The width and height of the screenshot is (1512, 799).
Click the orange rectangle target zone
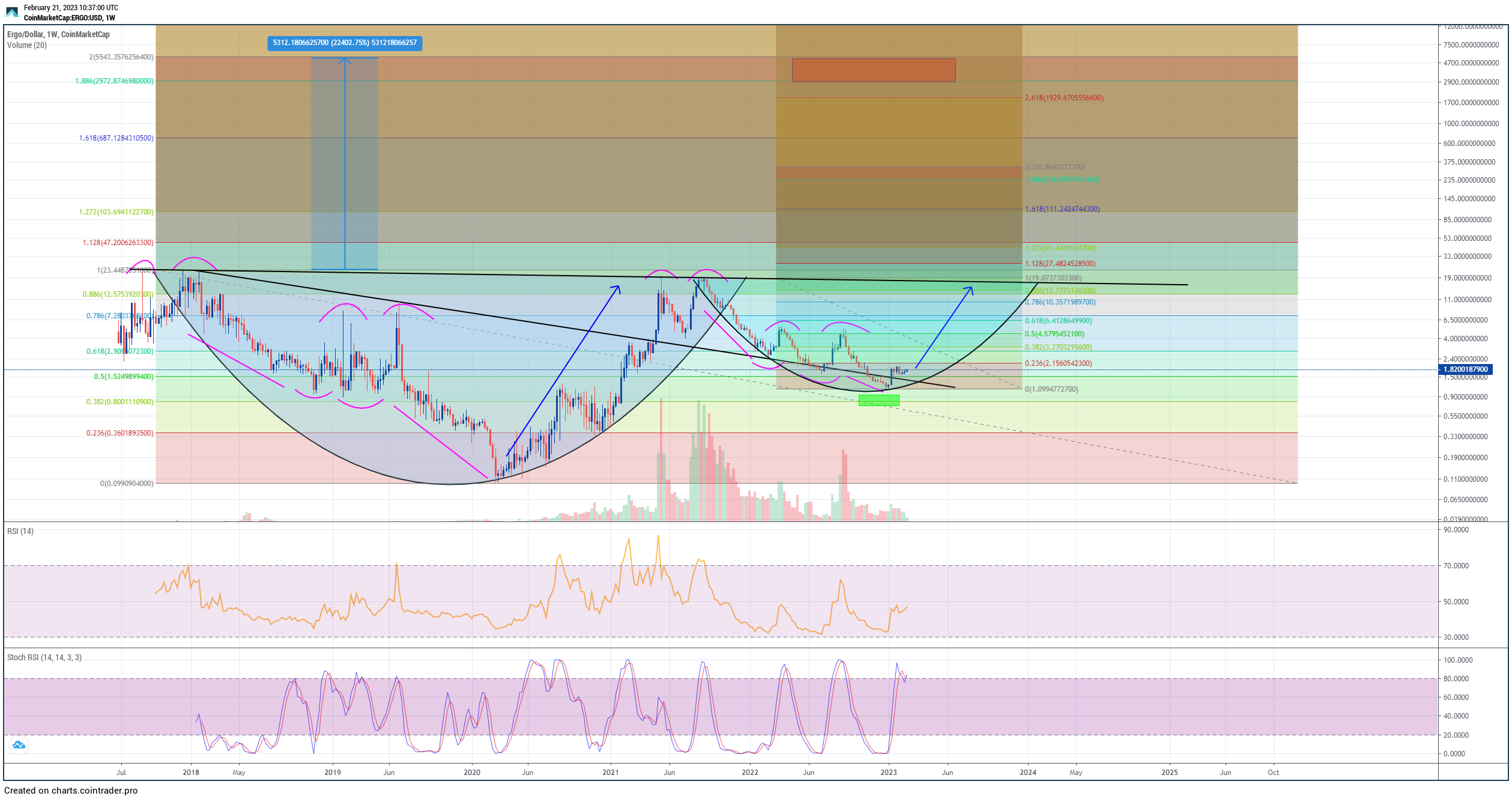[873, 70]
